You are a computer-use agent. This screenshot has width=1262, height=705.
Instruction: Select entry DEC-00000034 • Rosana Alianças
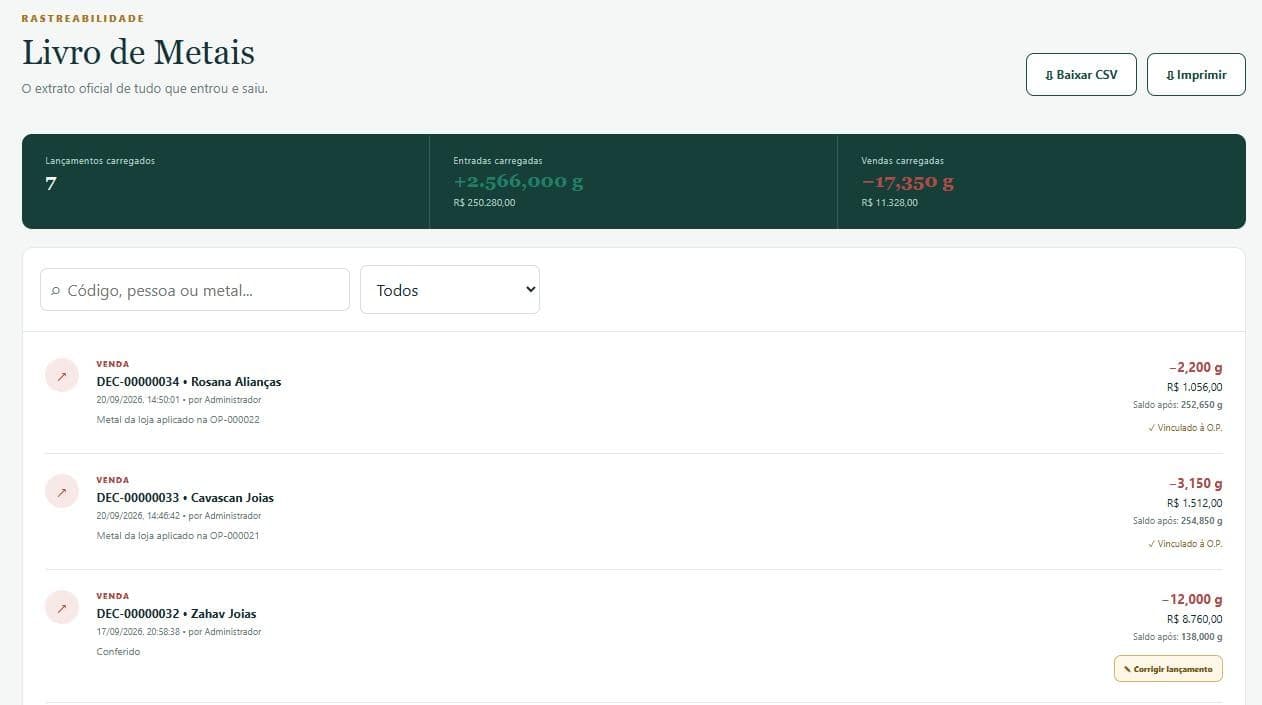189,382
